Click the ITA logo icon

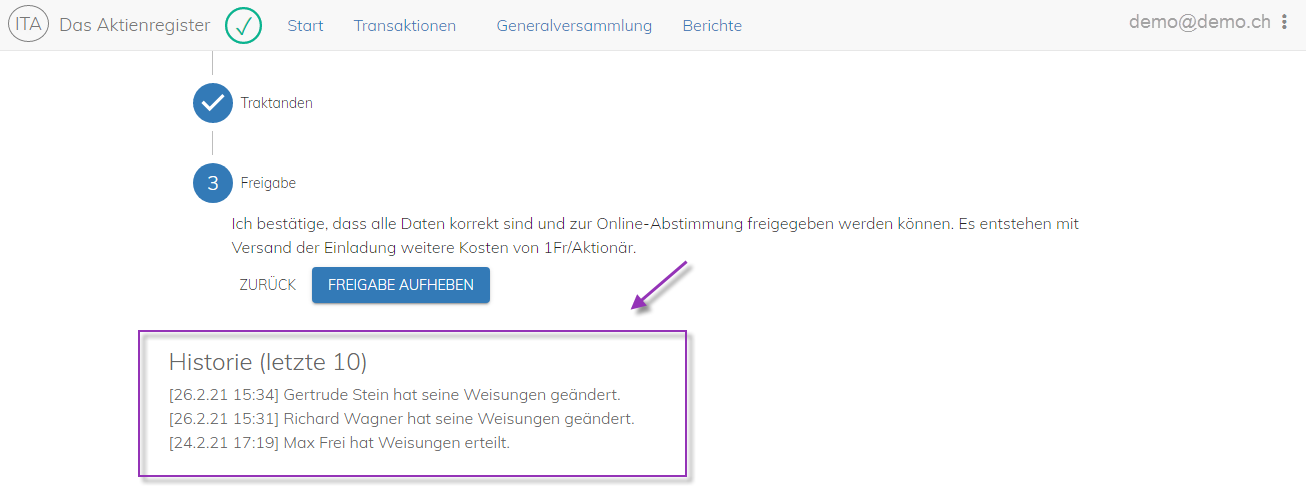(28, 24)
